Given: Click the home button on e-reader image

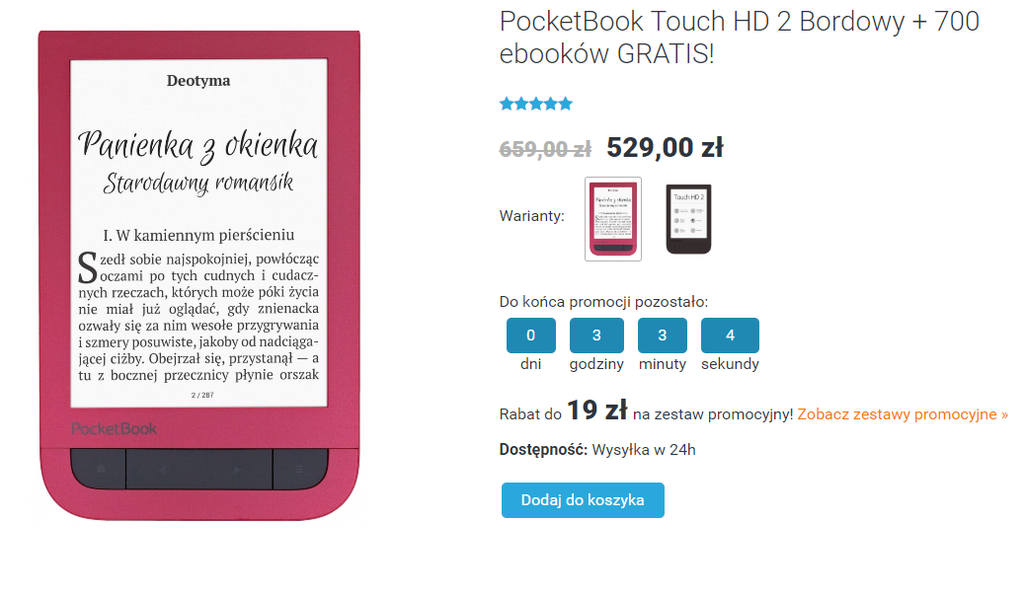Looking at the screenshot, I should [101, 469].
